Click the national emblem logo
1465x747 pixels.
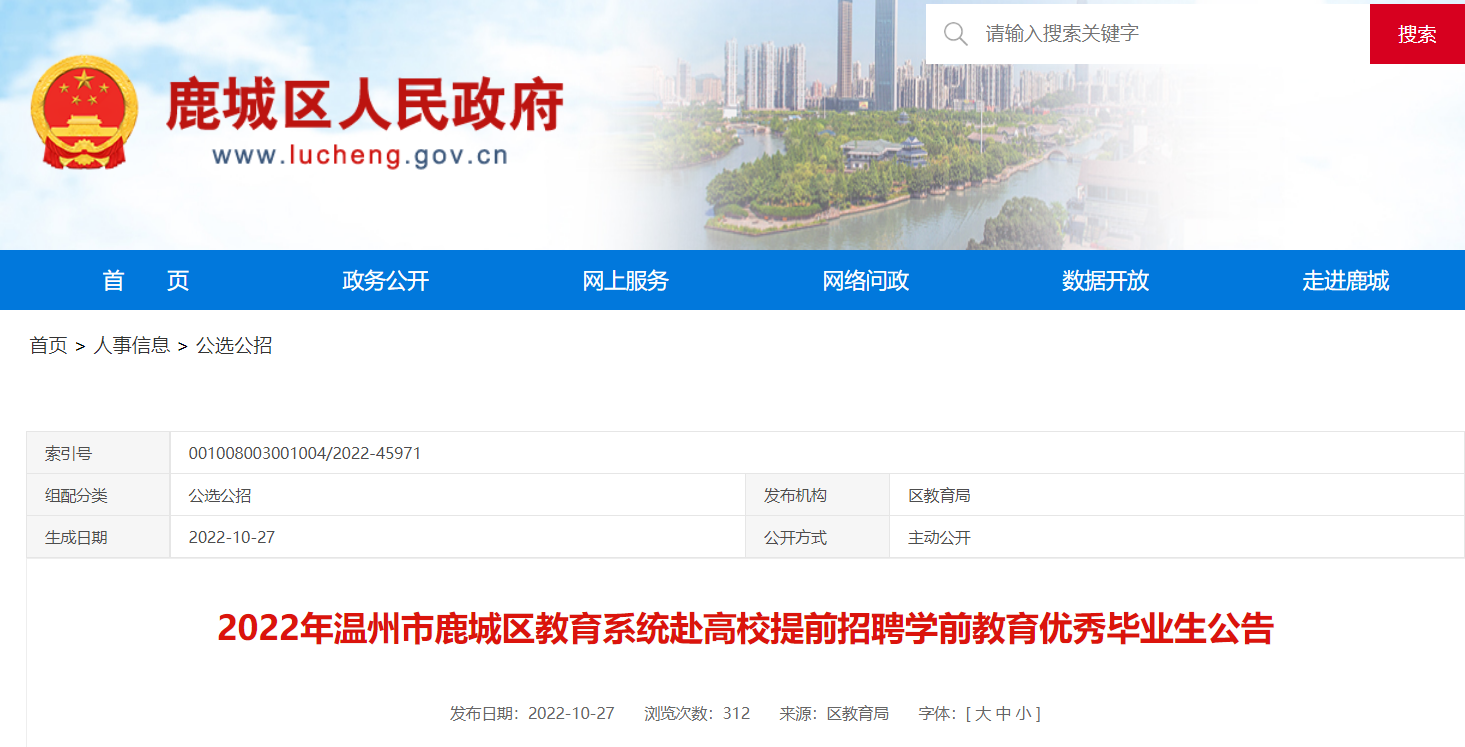click(x=85, y=113)
